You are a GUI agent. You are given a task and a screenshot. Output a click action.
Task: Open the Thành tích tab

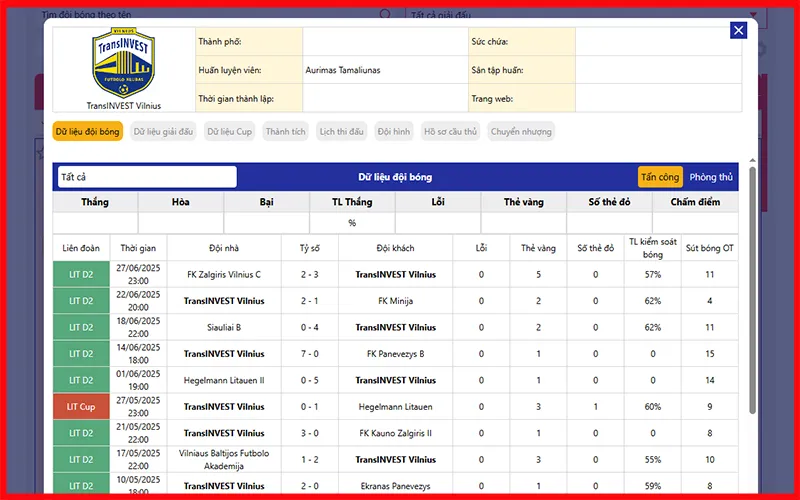pyautogui.click(x=285, y=131)
